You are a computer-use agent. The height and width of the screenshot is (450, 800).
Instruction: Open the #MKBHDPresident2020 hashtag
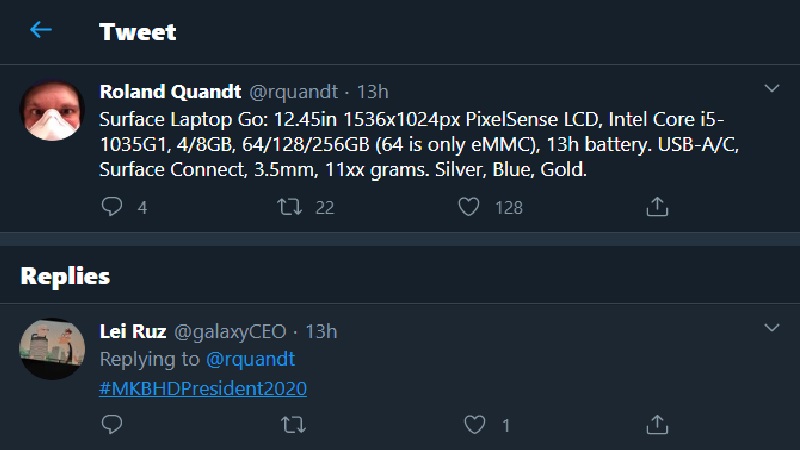pyautogui.click(x=203, y=388)
